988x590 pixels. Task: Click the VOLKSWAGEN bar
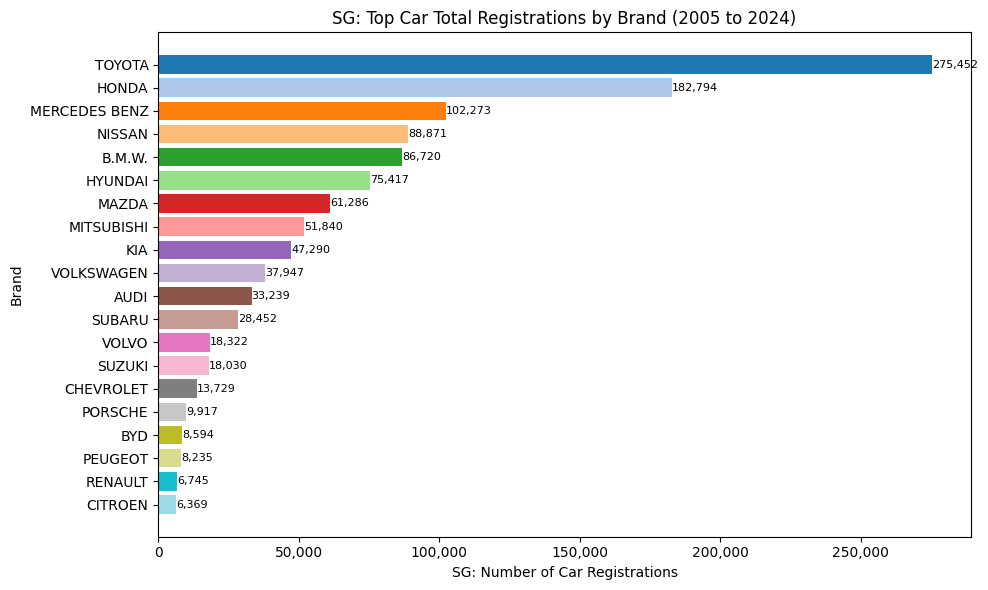pyautogui.click(x=212, y=273)
